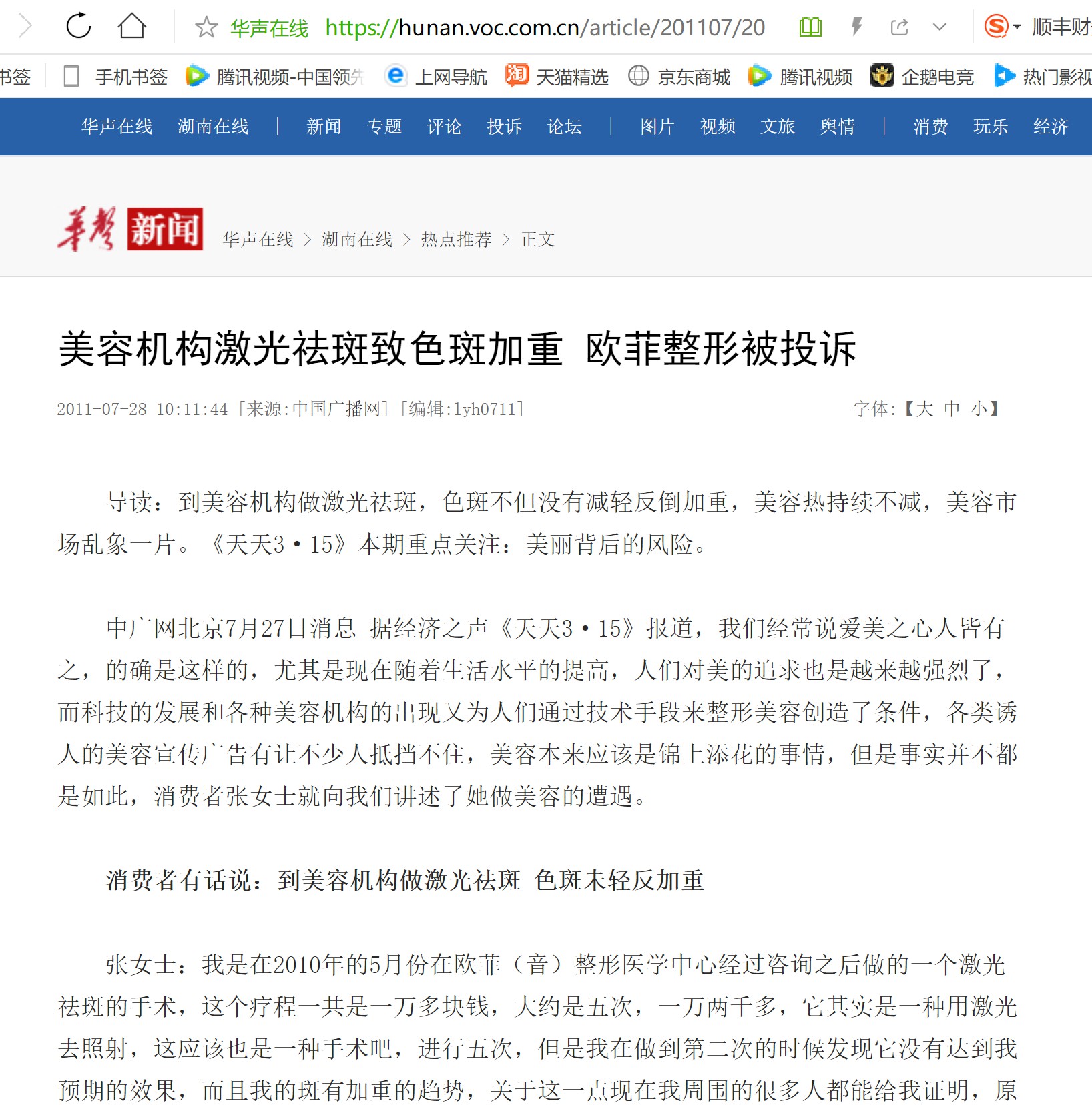Click the browser forward arrow

point(25,27)
